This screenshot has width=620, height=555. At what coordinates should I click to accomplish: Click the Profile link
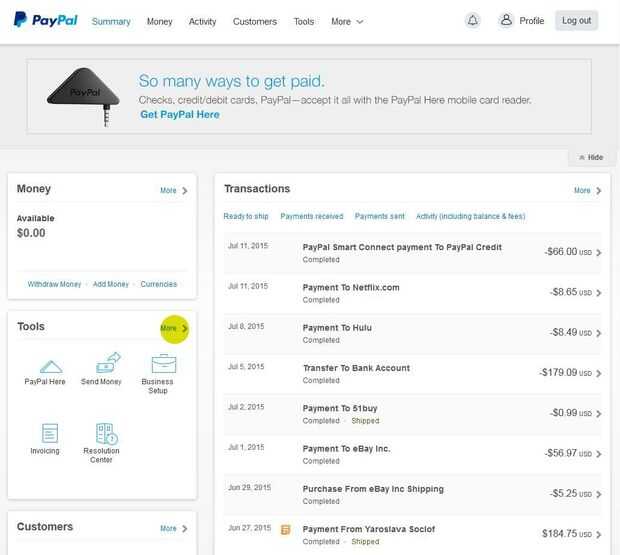pyautogui.click(x=531, y=21)
